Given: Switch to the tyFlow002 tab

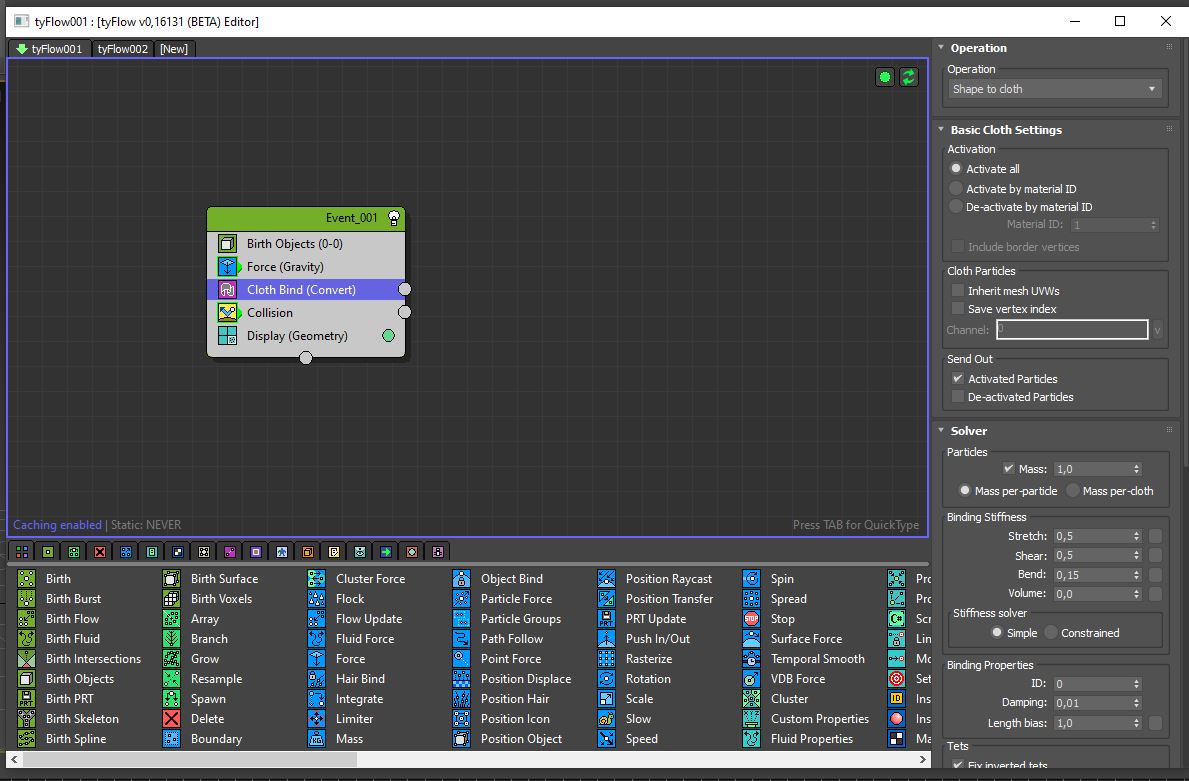Looking at the screenshot, I should point(123,49).
